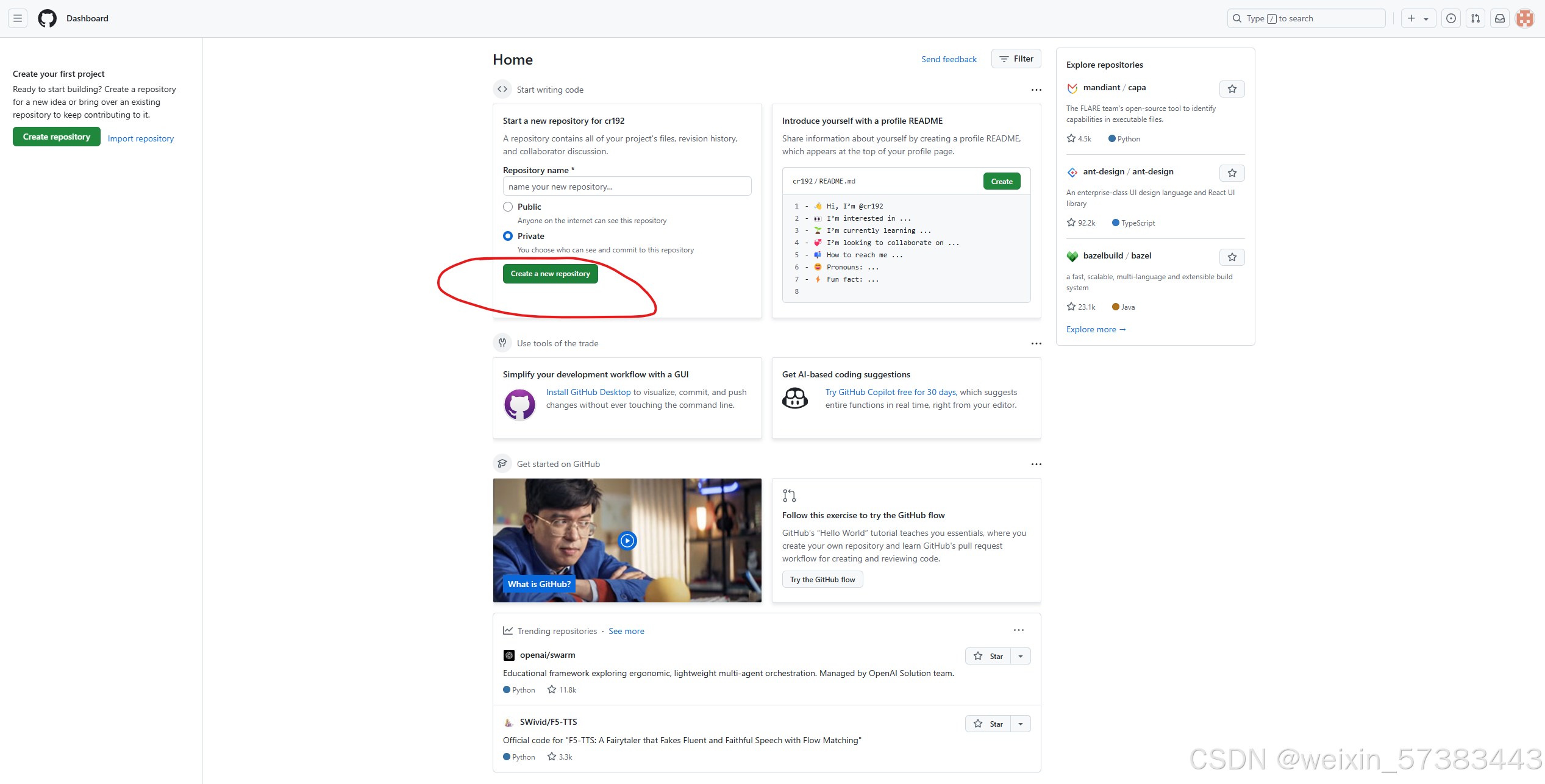Expand the plus create-new dropdown

1418,18
